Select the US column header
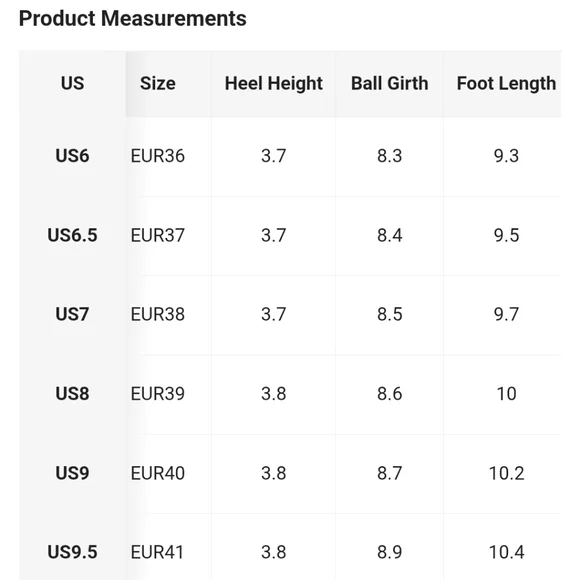The width and height of the screenshot is (580, 580). point(72,83)
